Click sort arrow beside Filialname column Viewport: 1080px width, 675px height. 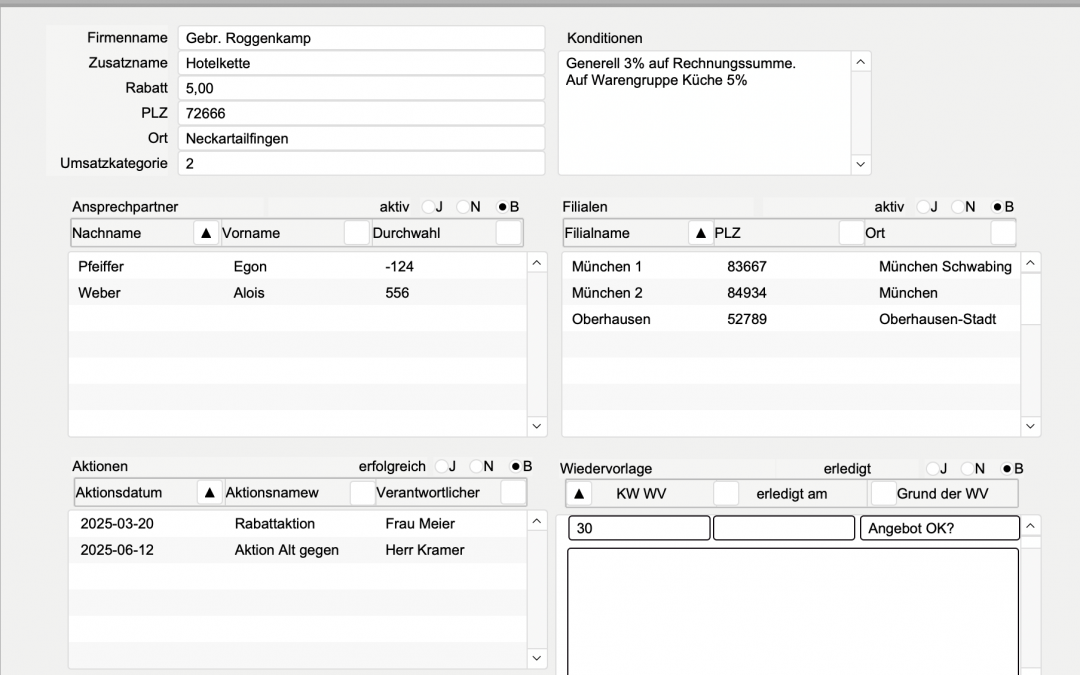tap(701, 233)
